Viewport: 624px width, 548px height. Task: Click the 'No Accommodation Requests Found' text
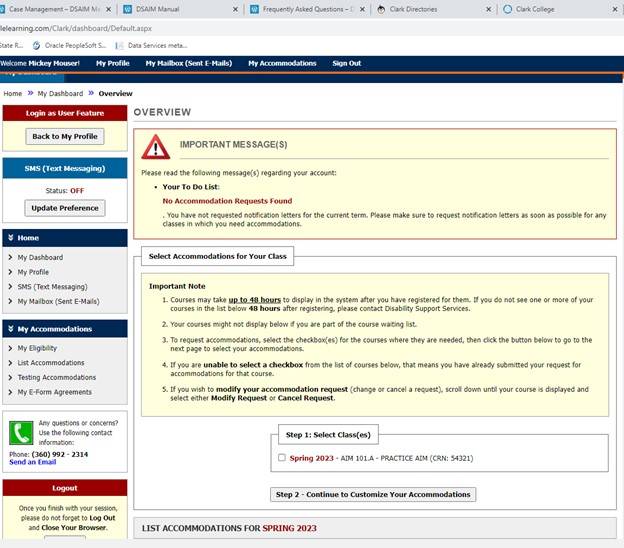227,201
